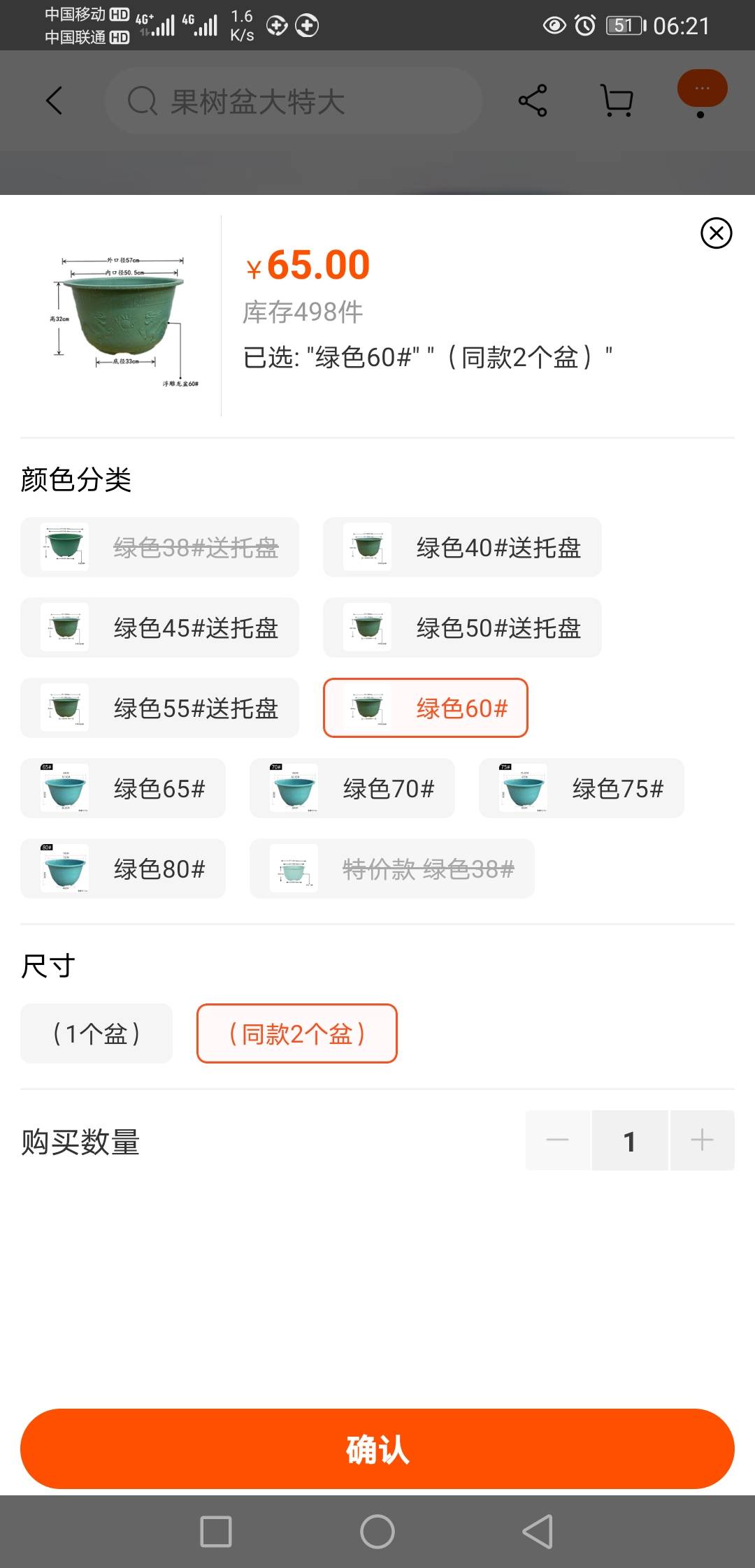Select the 绿色45#送托盘 option

click(x=159, y=627)
